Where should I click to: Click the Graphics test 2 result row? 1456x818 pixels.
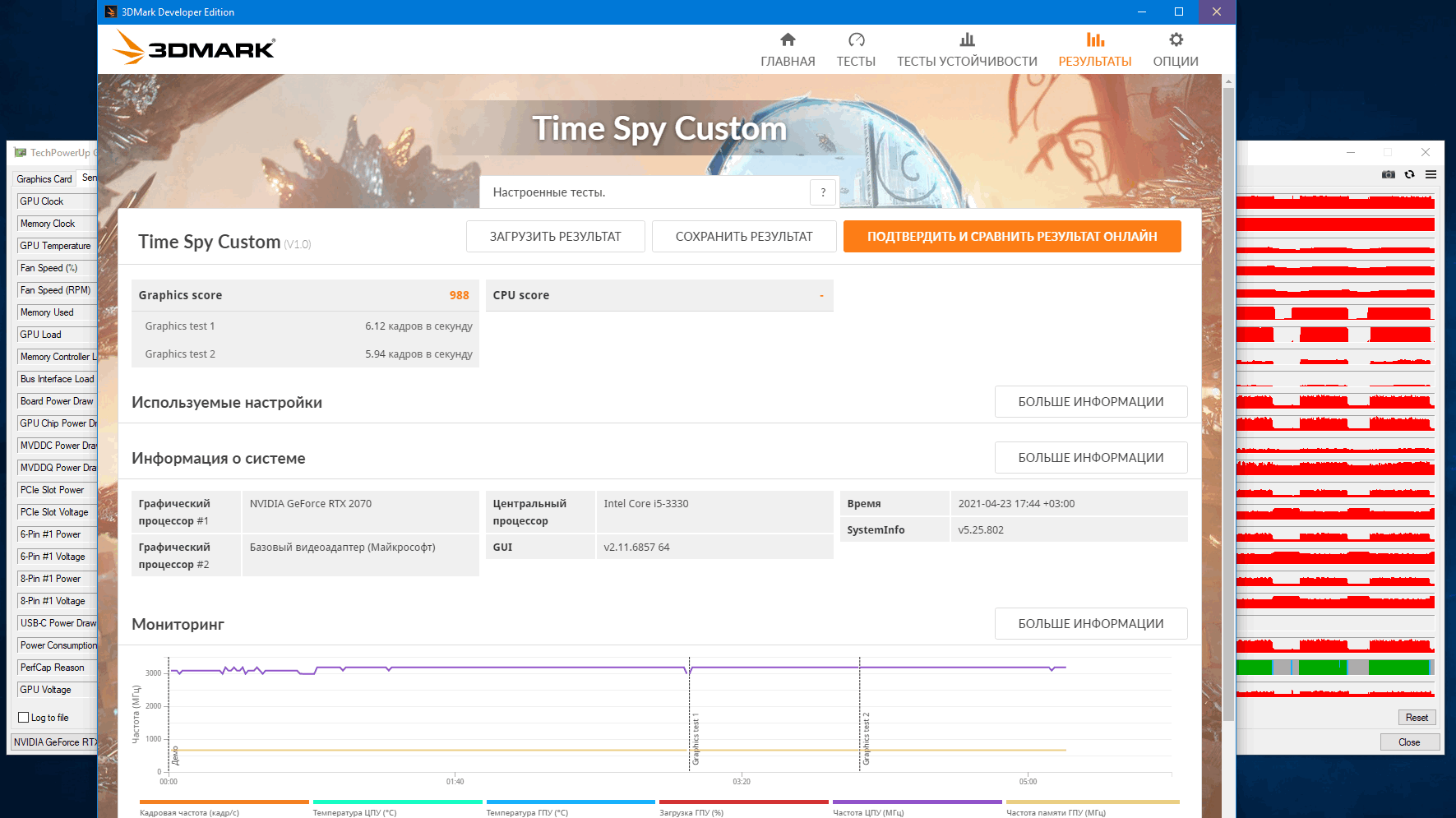[x=305, y=354]
